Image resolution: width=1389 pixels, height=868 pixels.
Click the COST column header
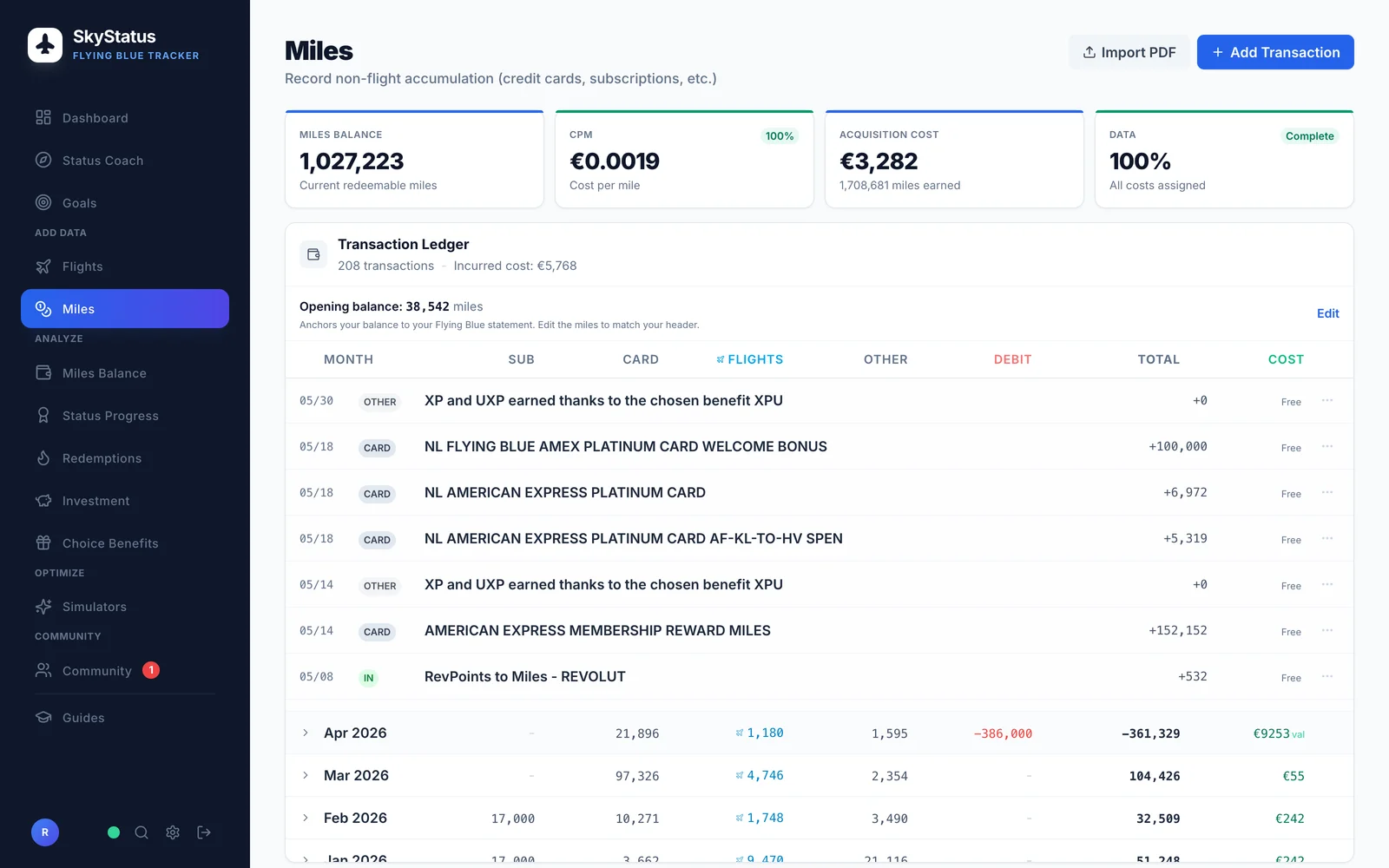point(1286,359)
